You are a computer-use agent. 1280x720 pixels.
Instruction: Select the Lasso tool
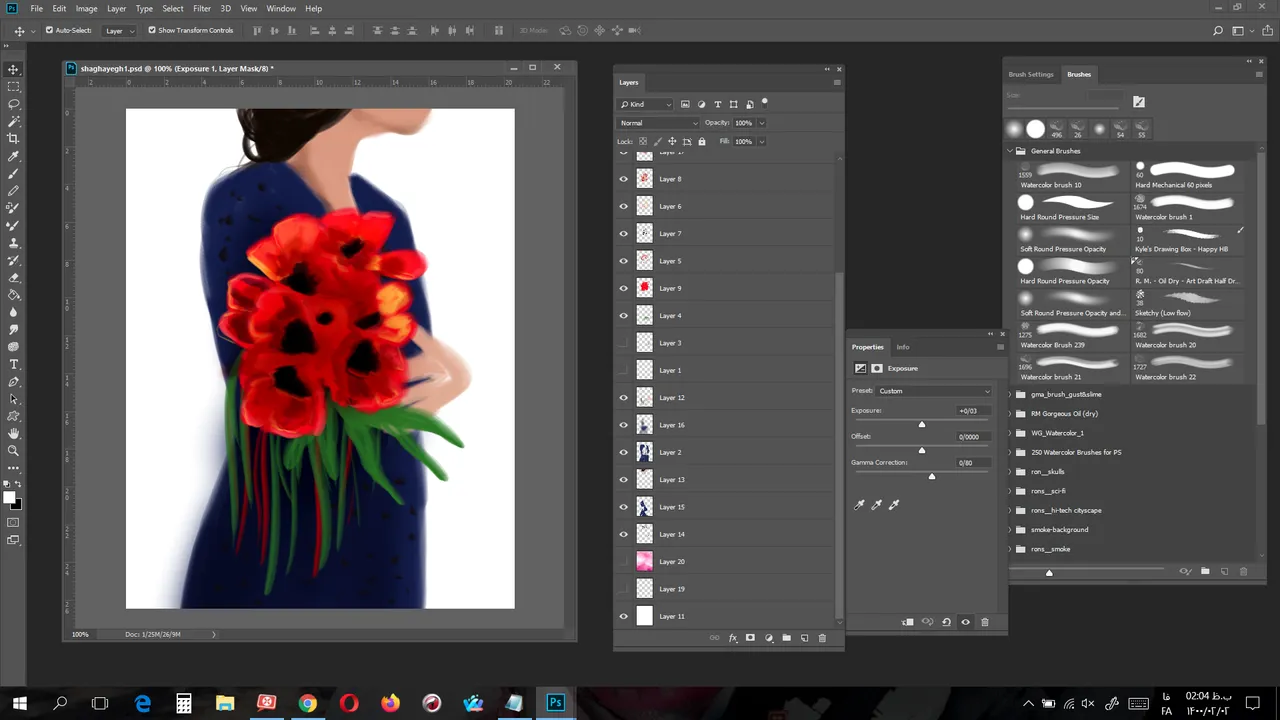coord(14,104)
